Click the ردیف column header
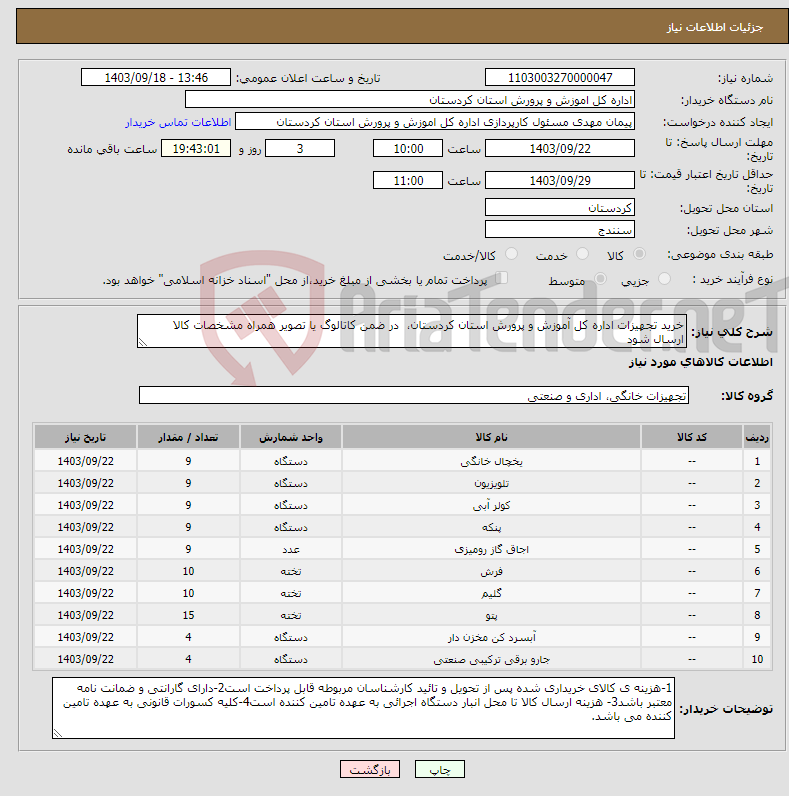 (x=757, y=437)
